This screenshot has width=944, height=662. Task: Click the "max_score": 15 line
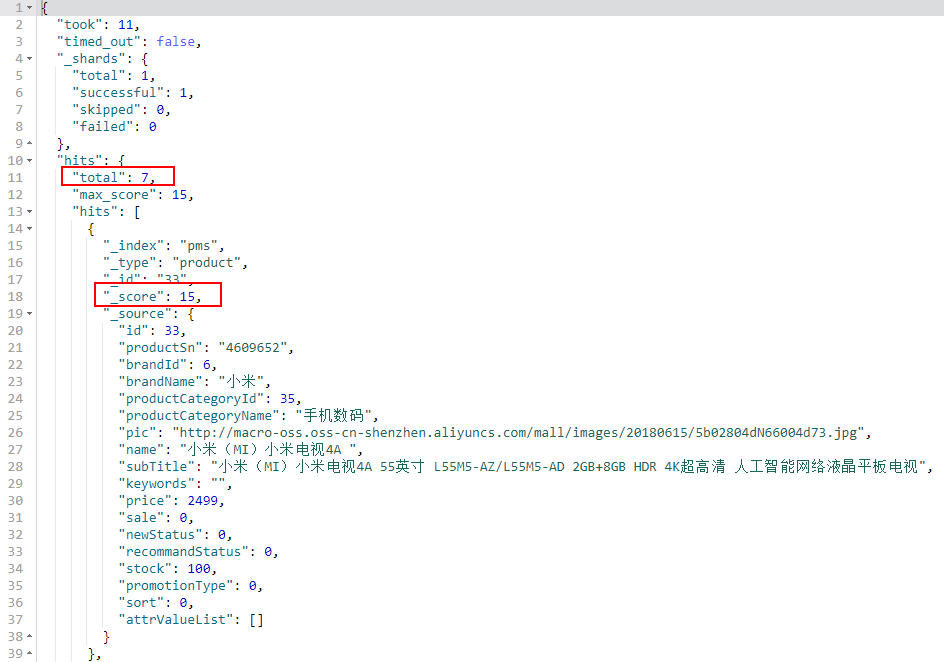133,195
